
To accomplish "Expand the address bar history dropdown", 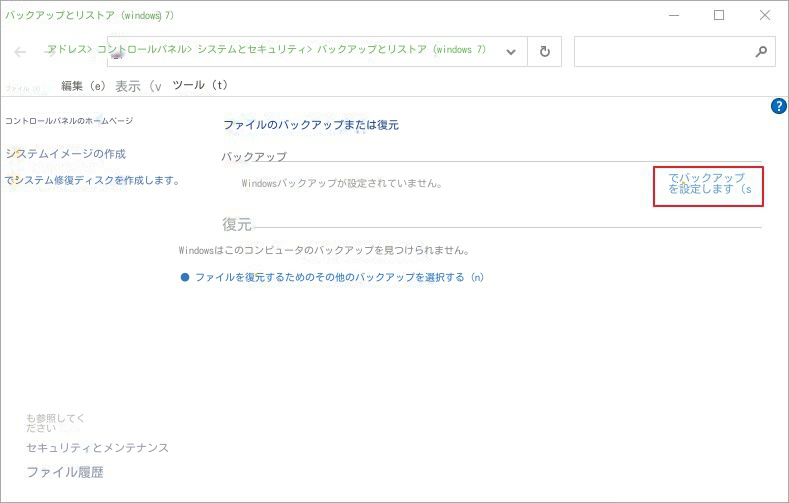I will coord(511,52).
